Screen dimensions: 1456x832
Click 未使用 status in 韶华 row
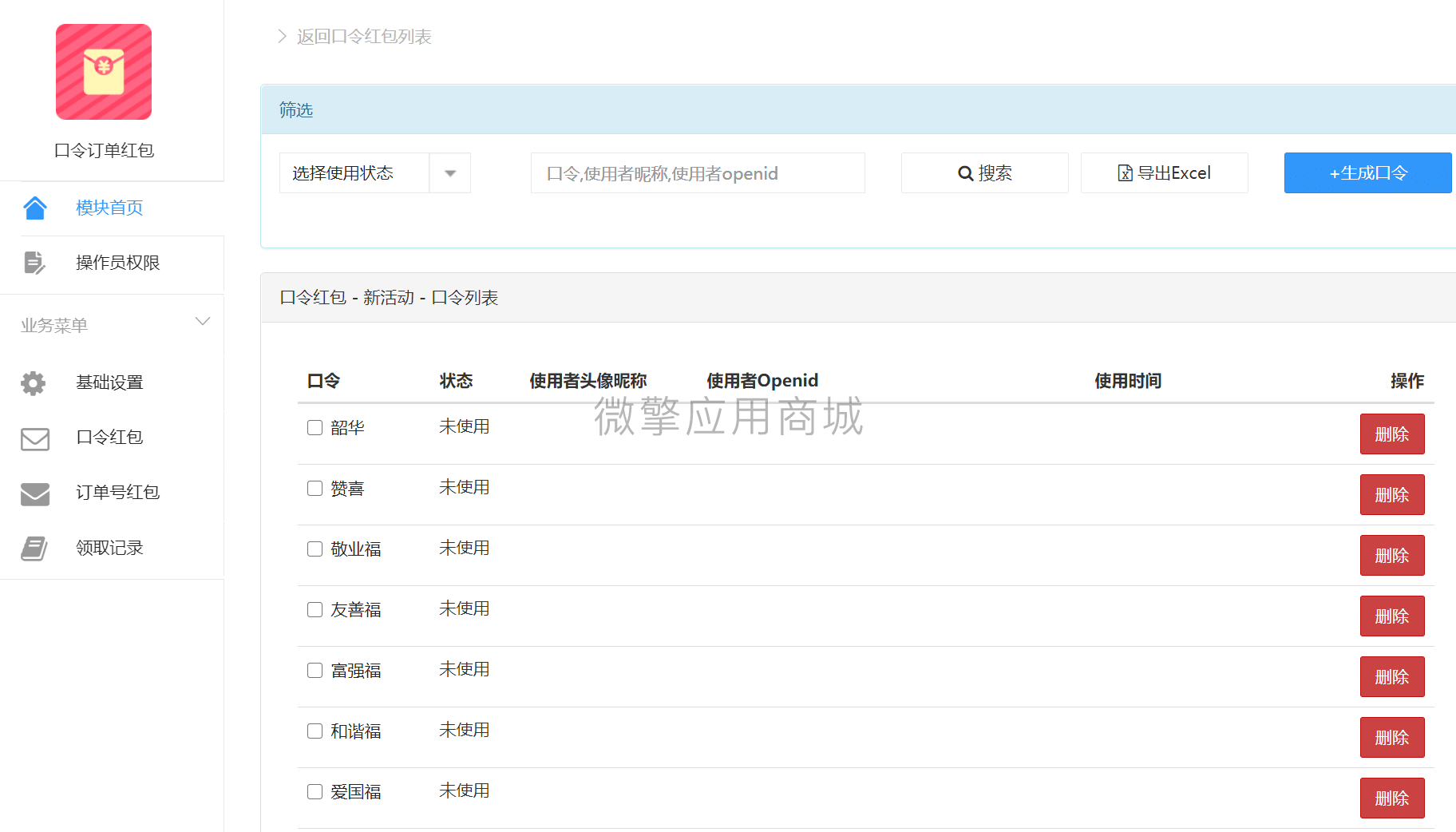465,426
